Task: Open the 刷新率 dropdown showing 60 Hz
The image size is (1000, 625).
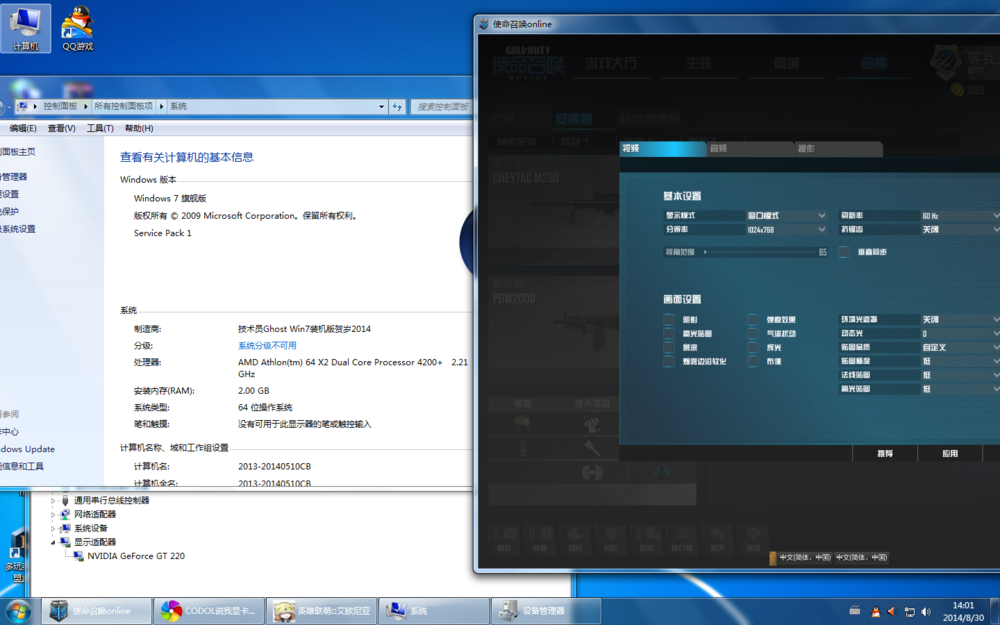Action: [x=960, y=216]
